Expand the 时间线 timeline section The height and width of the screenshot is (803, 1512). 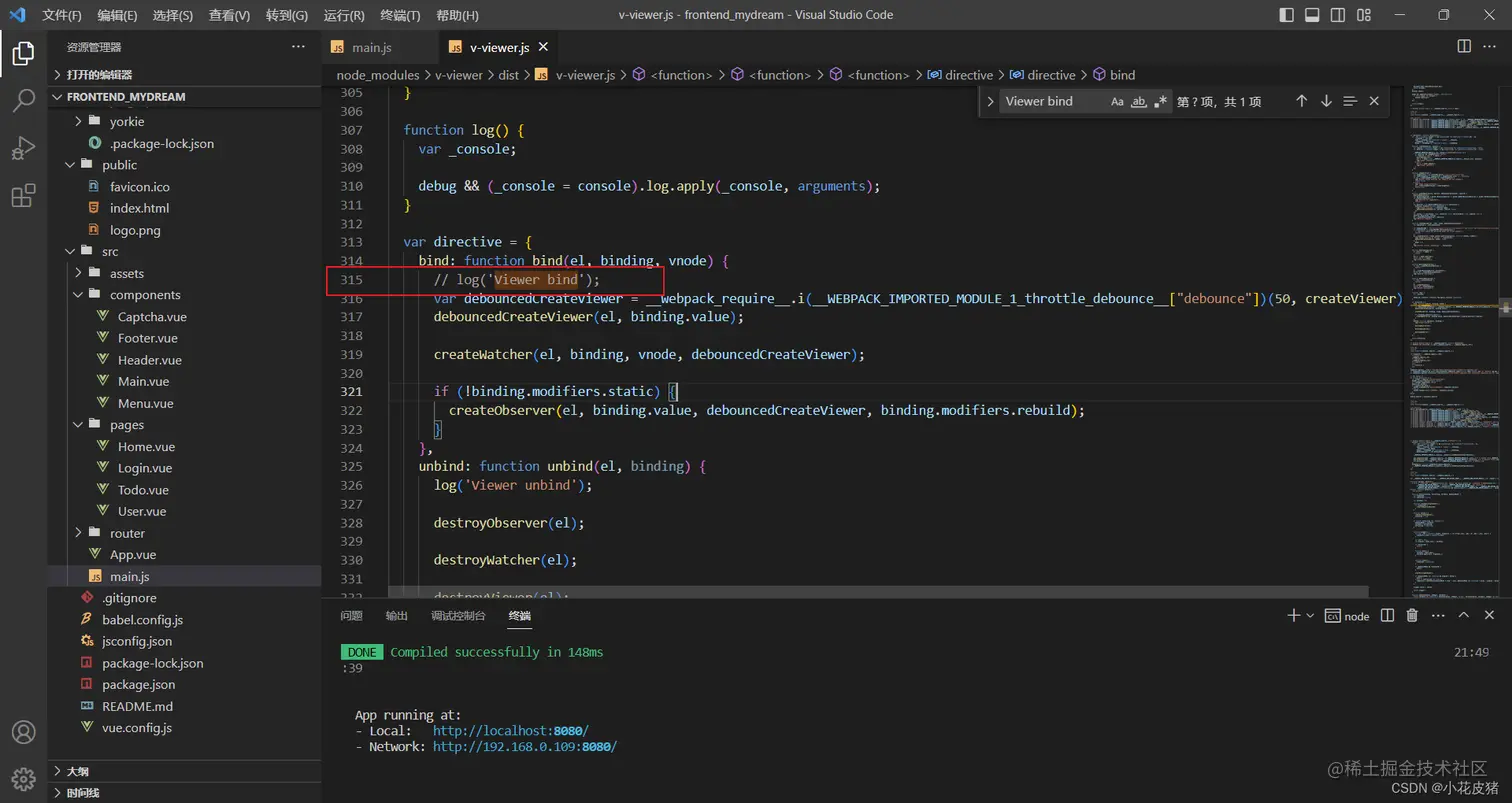click(185, 793)
